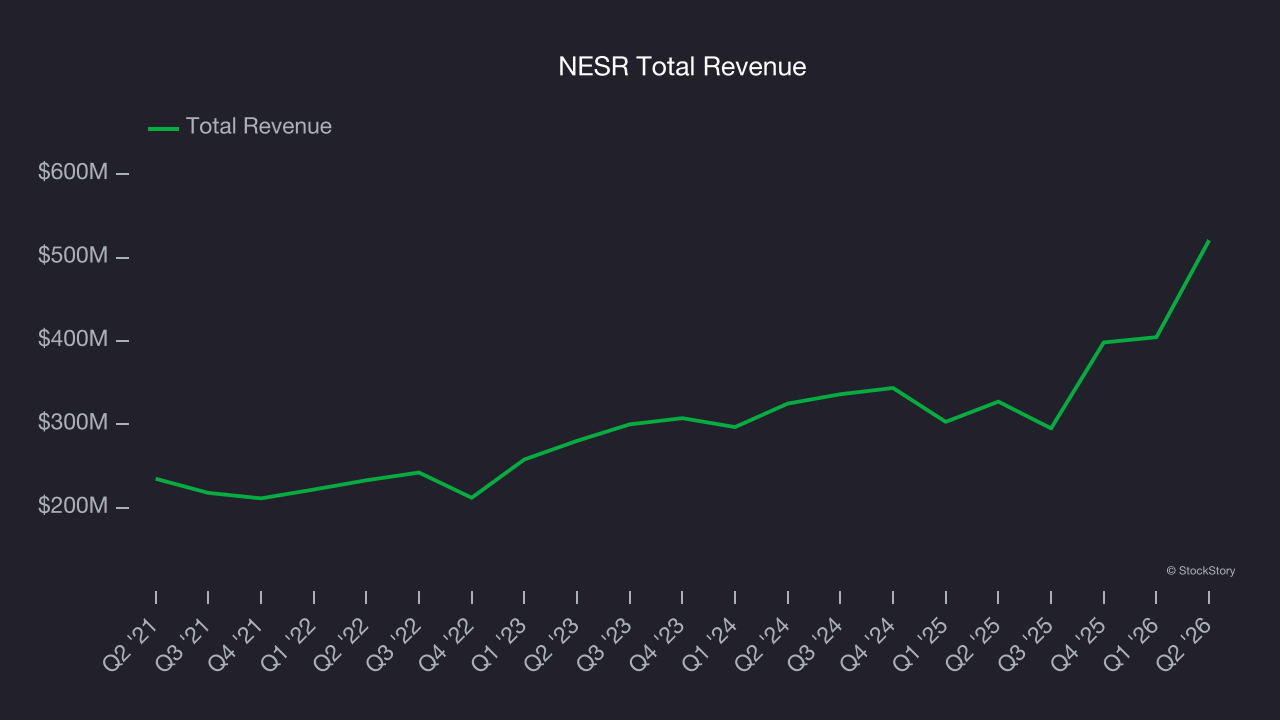The image size is (1280, 720).
Task: Click the Q4 '22 x-axis label
Action: click(x=449, y=643)
